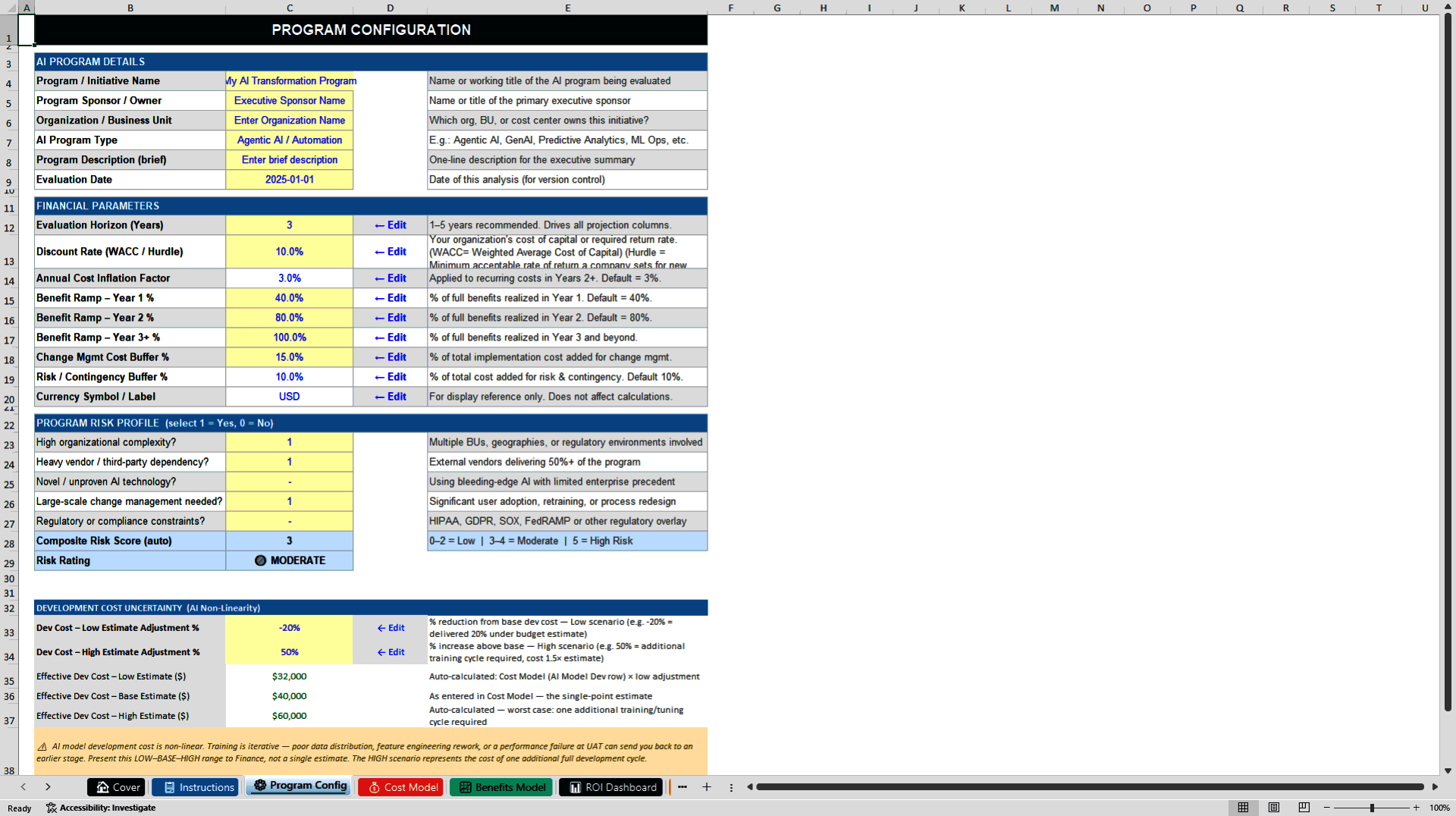The width and height of the screenshot is (1456, 816).
Task: Select Effective Dev Cost Base $40,000 cell
Action: tap(290, 696)
